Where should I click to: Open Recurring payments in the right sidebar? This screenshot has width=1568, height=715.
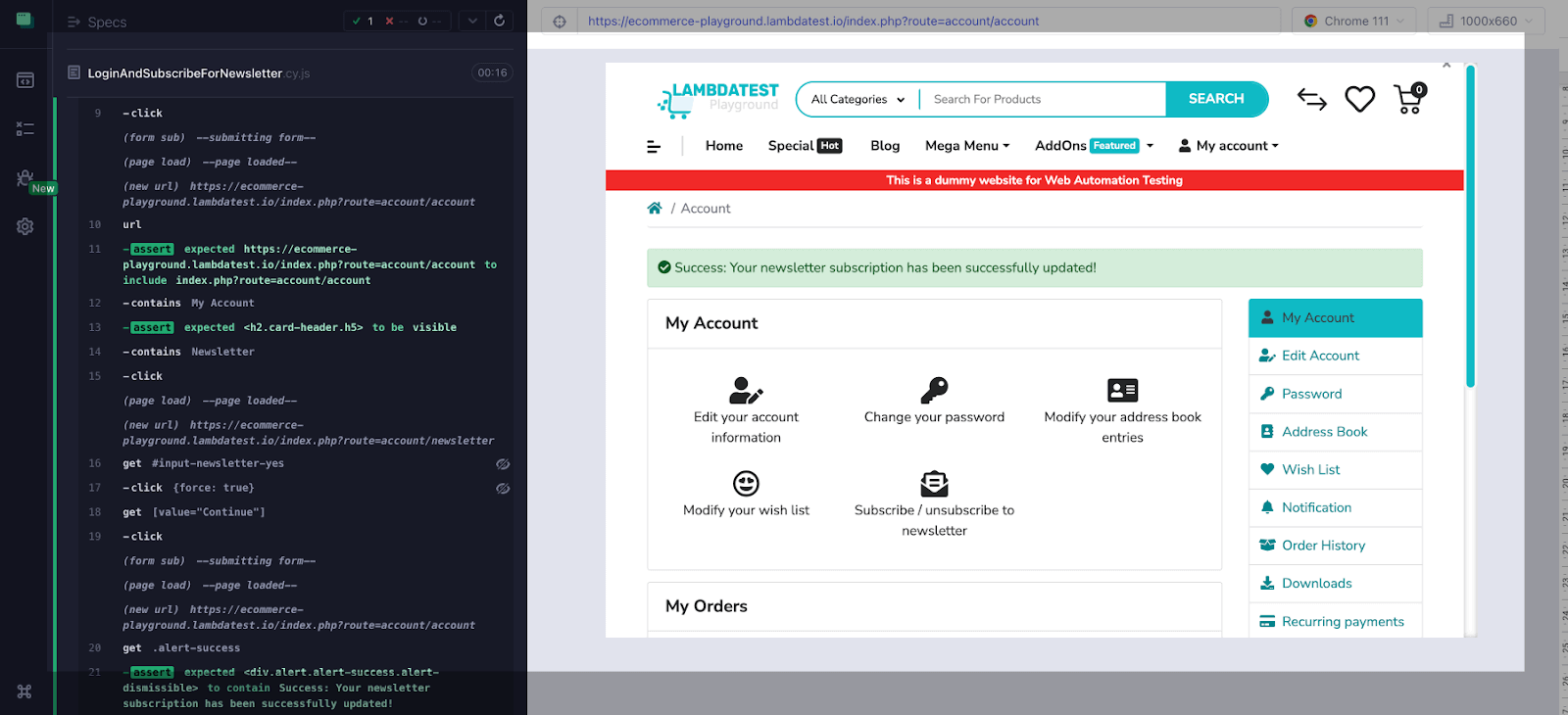(x=1335, y=622)
